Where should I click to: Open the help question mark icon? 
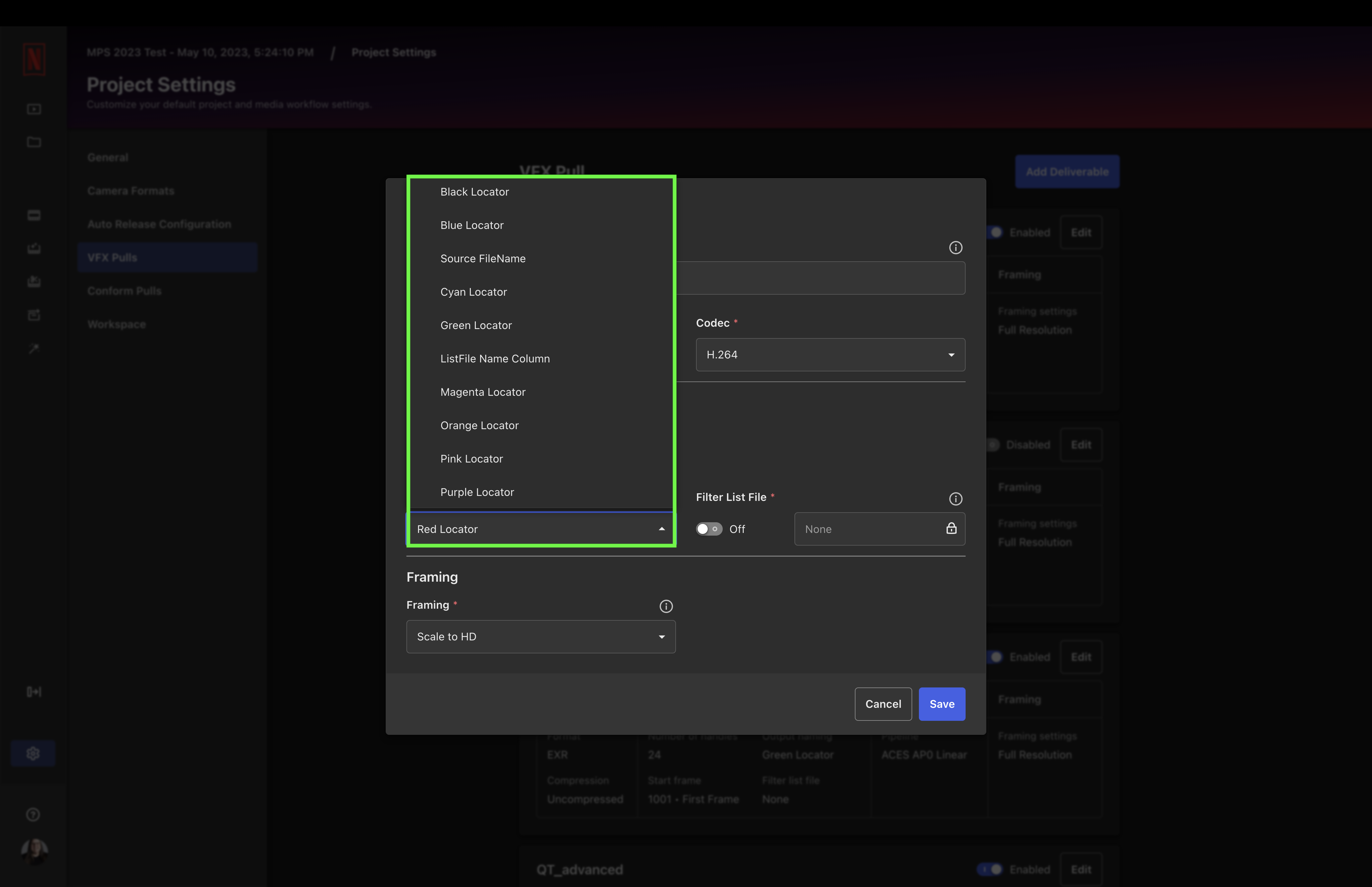point(33,815)
